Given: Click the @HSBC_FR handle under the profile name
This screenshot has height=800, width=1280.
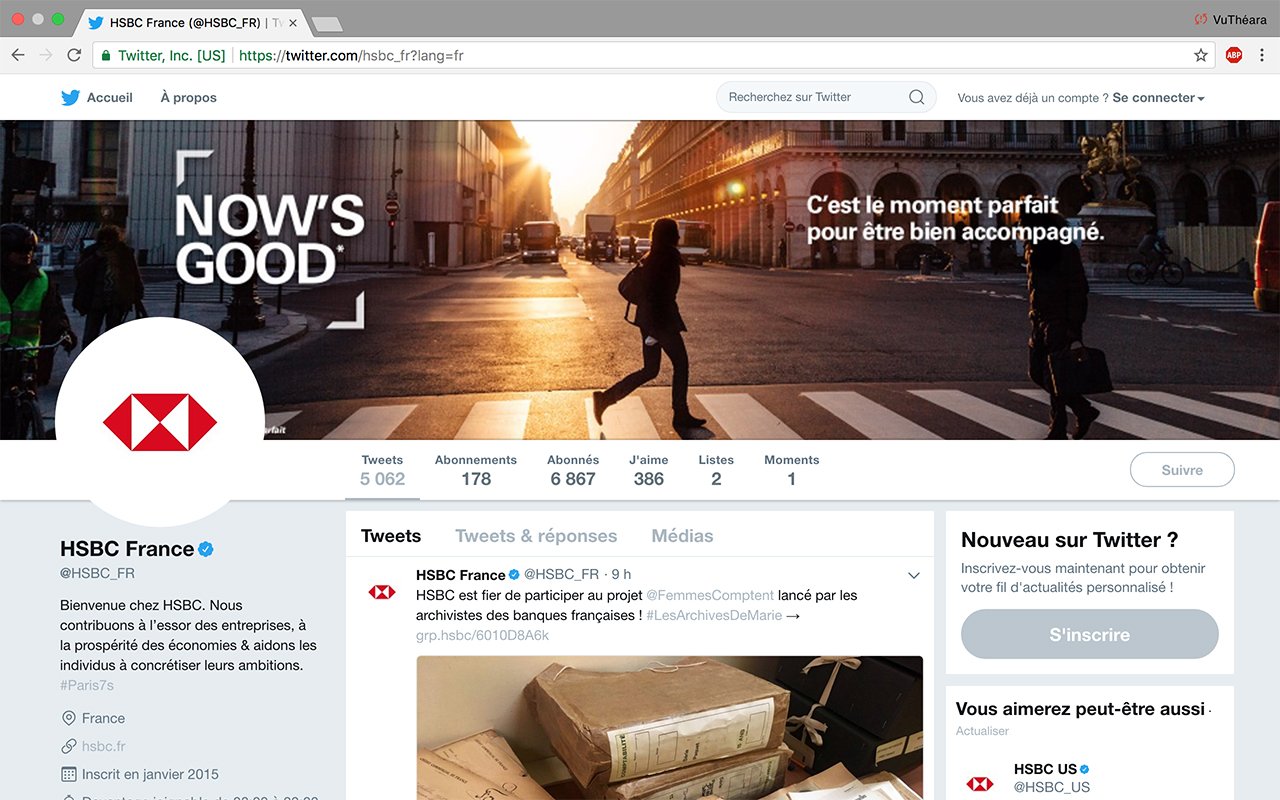Looking at the screenshot, I should 97,574.
